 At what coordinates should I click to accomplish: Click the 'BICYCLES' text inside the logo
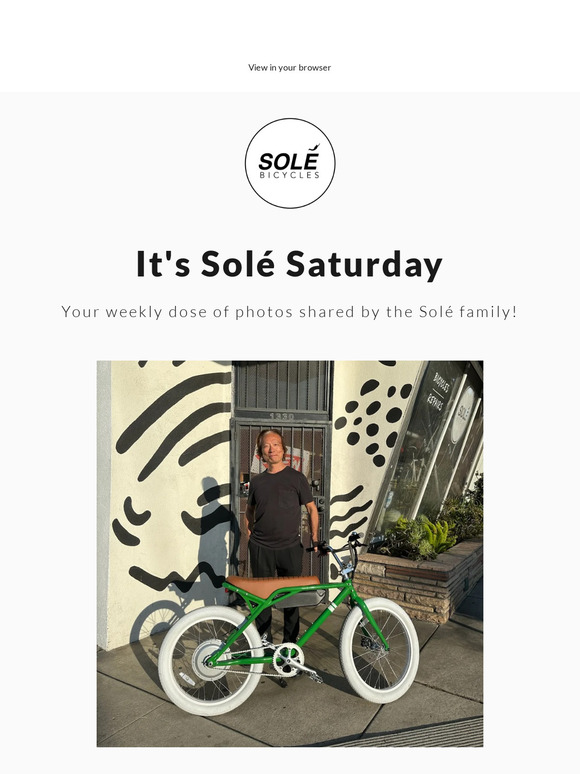[x=290, y=175]
